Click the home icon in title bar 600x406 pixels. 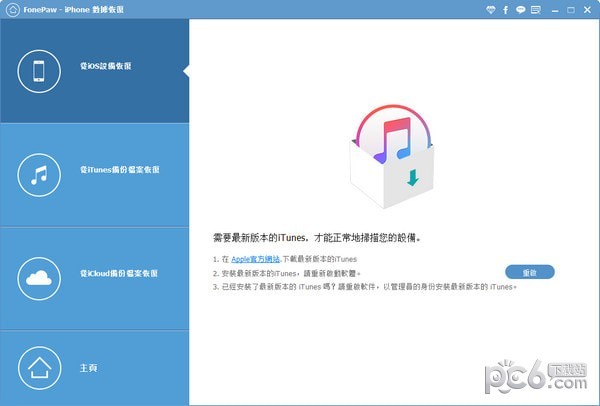click(13, 10)
